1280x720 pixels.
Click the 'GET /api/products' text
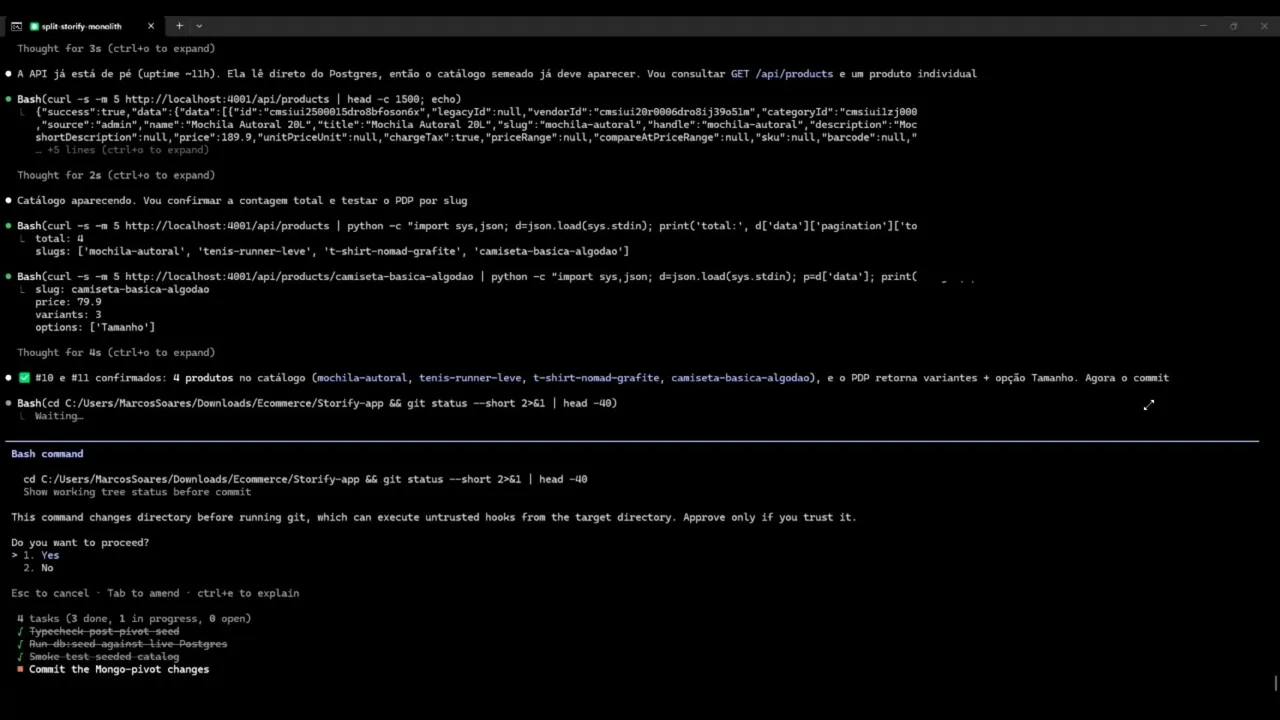(782, 73)
